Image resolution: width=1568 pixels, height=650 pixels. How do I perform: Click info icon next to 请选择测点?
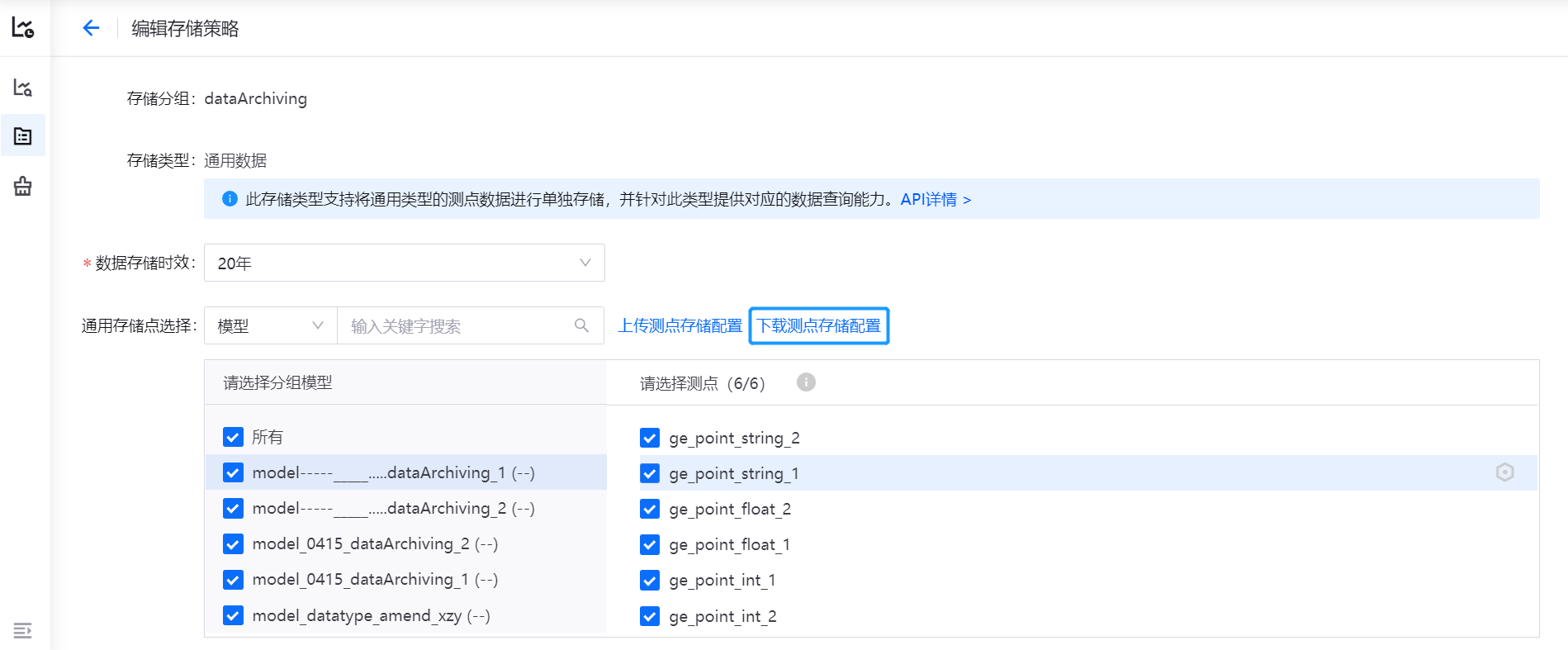coord(806,382)
